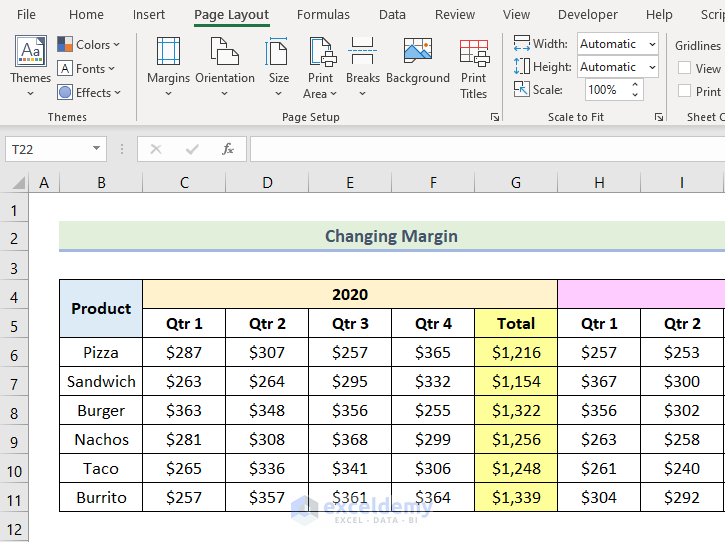Select Taco Qtr 2 cell $336
This screenshot has height=542, width=725.
(x=267, y=468)
